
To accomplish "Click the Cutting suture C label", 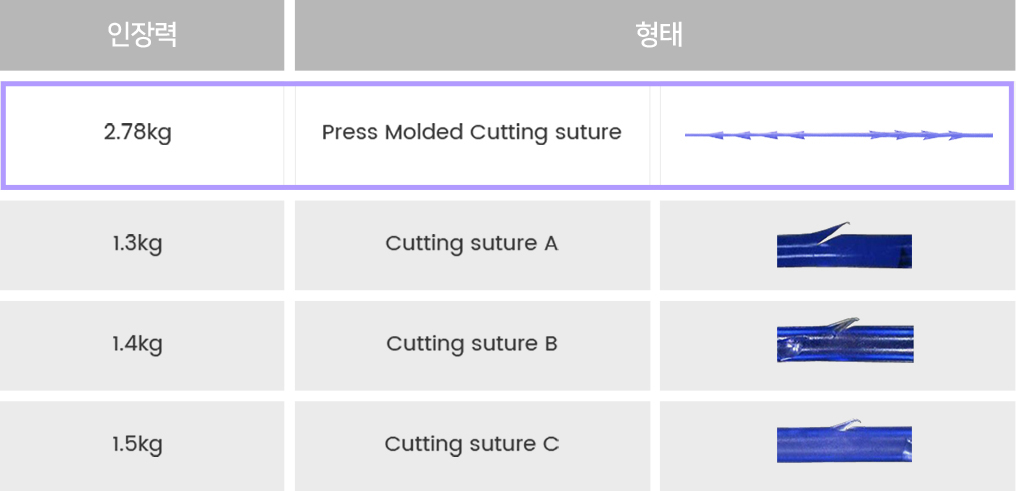I will (472, 444).
